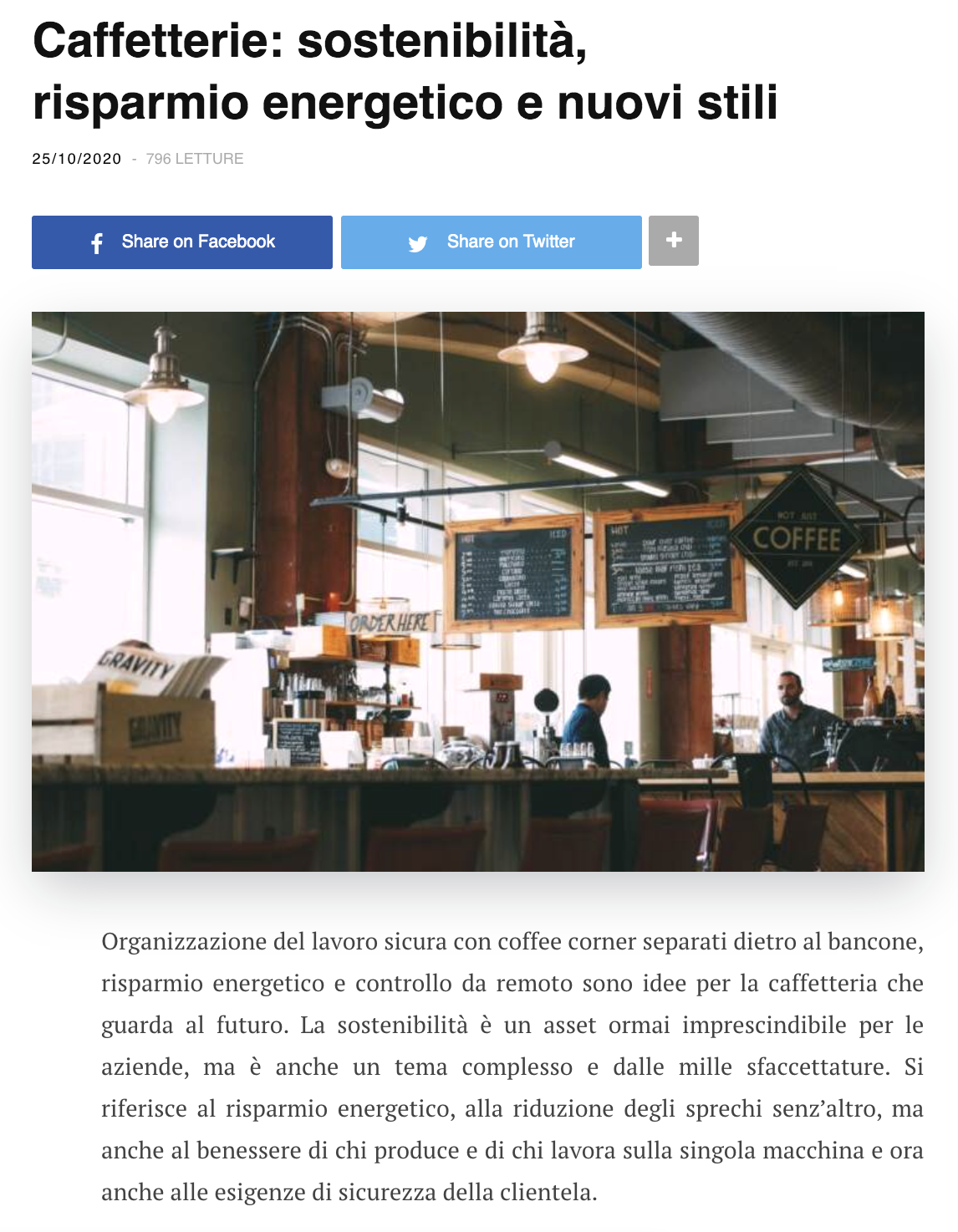
Task: Select the "Share on Facebook" button label
Action: (x=198, y=242)
